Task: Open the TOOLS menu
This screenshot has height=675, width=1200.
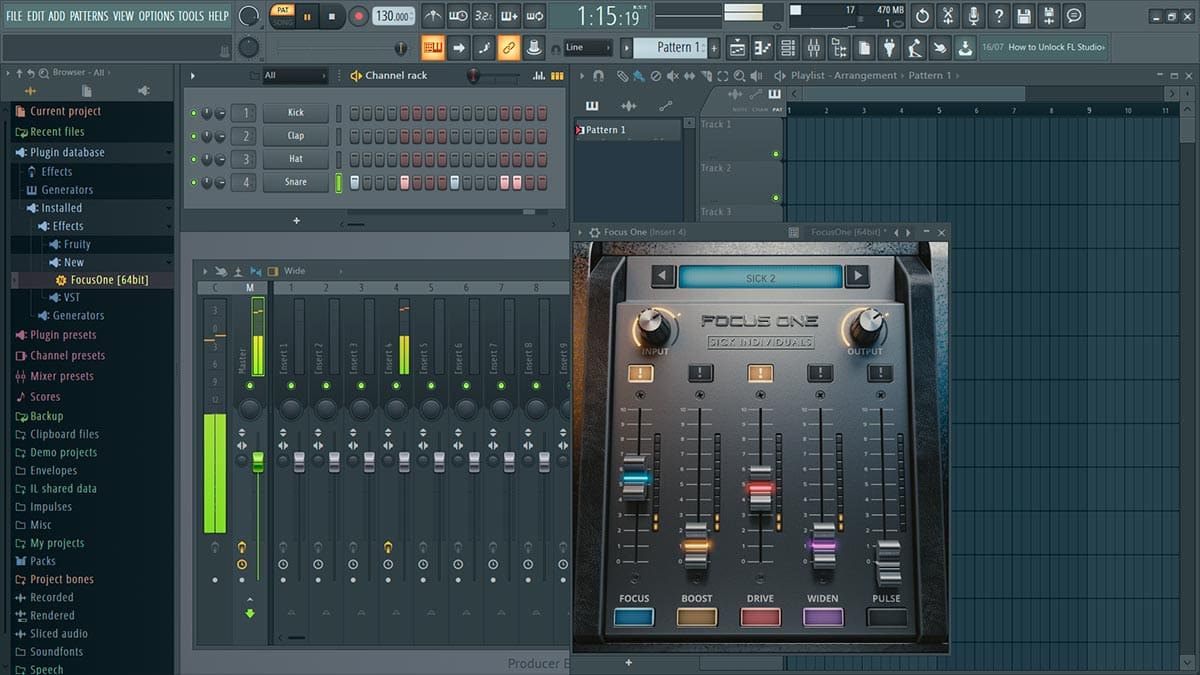Action: tap(191, 16)
